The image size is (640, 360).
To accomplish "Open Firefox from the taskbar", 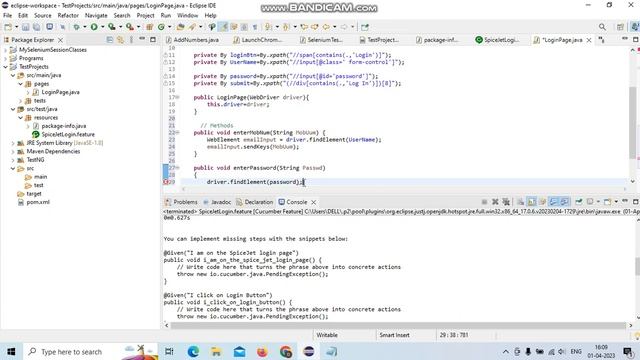I will click(x=262, y=351).
